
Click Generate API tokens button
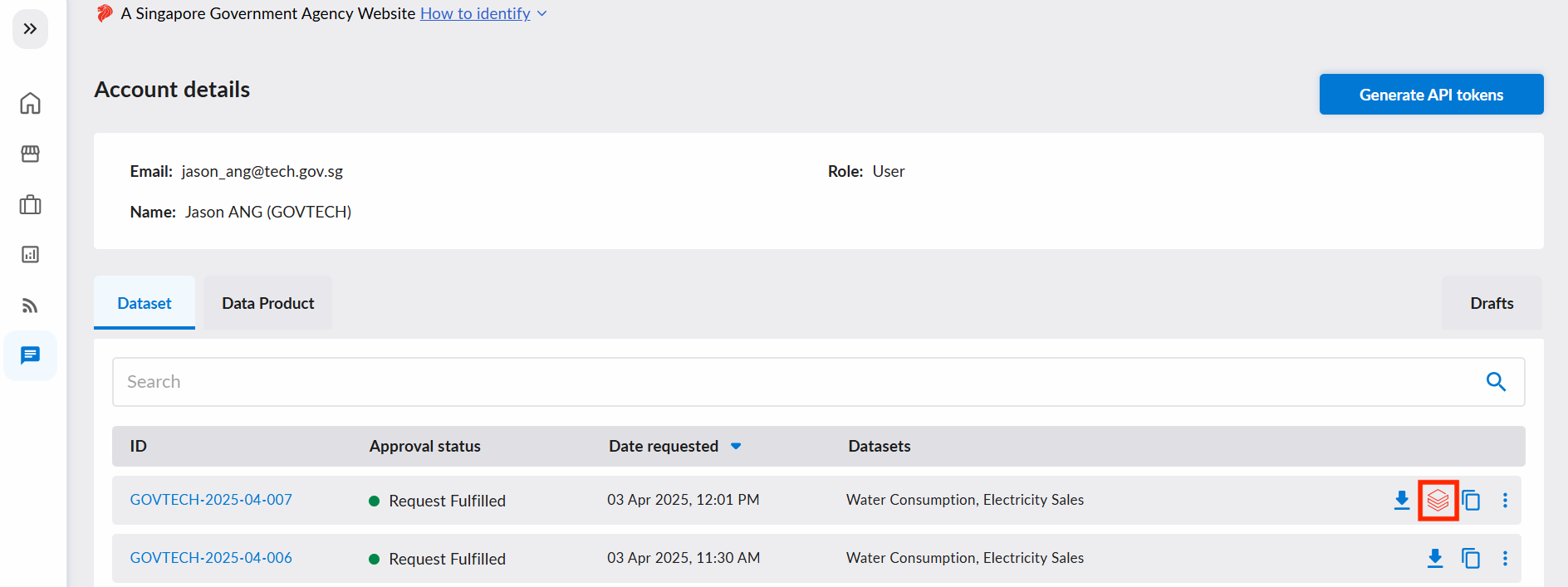click(x=1431, y=95)
